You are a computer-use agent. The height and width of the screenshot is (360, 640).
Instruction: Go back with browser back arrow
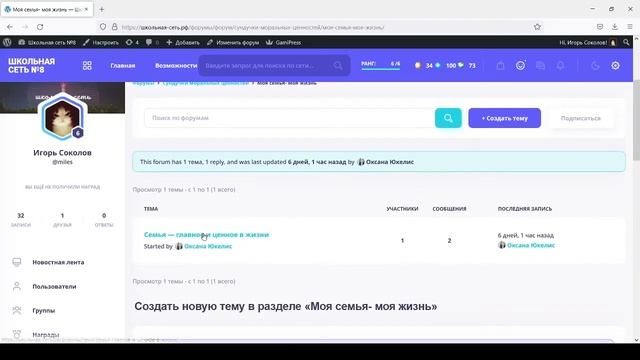pos(10,27)
